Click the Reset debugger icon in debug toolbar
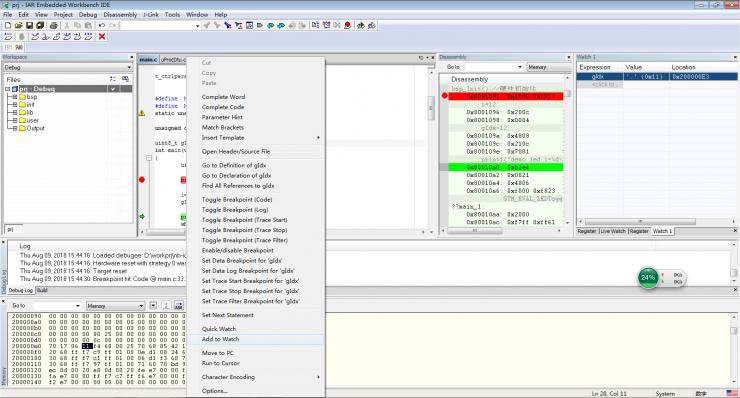The image size is (740, 398). 8,36
